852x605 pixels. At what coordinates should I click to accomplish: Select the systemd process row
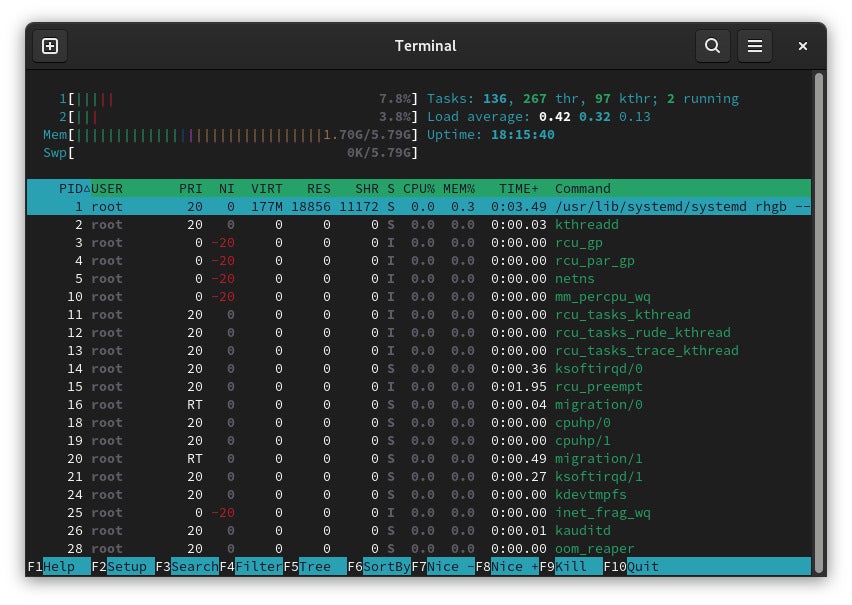click(419, 207)
